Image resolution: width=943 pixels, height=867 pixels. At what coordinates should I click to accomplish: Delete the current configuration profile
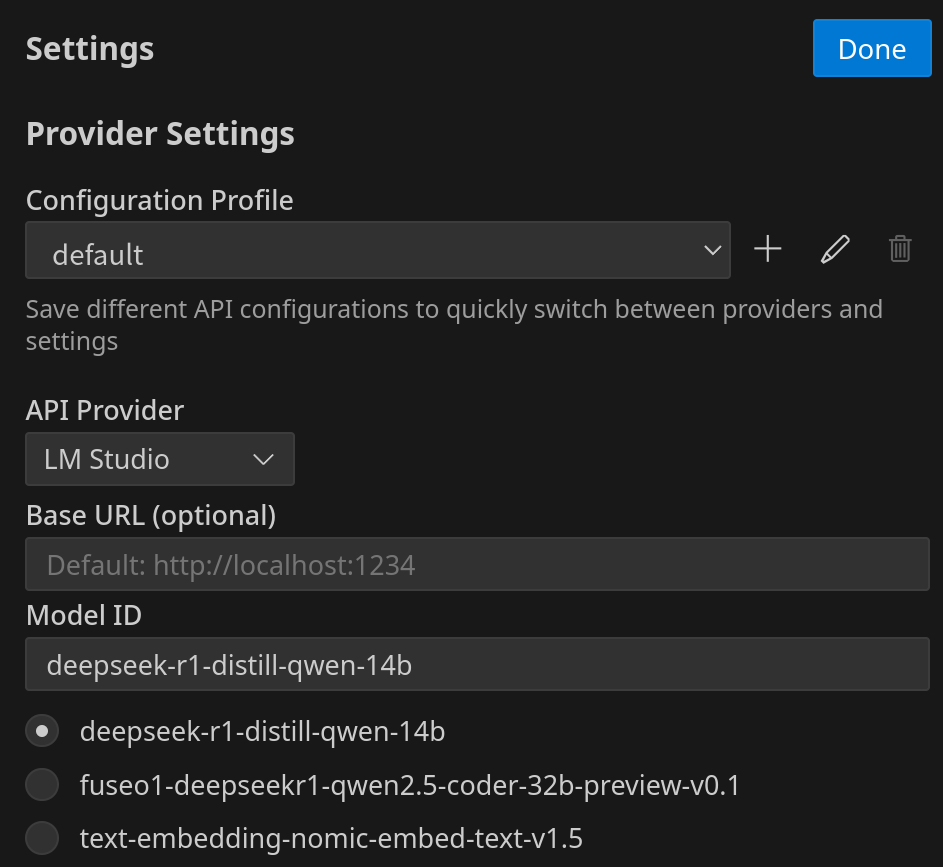click(900, 249)
